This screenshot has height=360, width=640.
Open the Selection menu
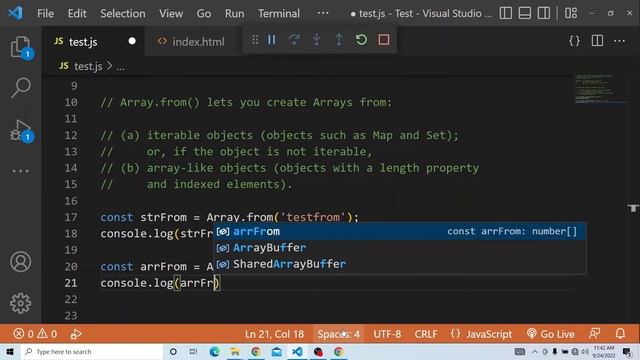point(122,13)
